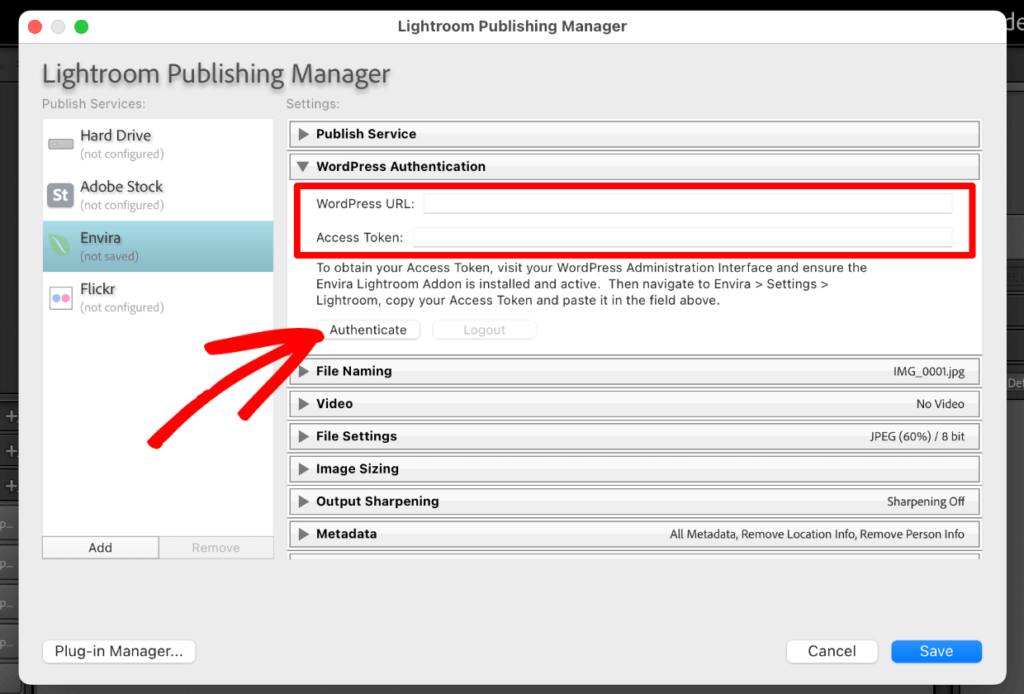Click the Remove publish service button
1024x694 pixels.
(x=216, y=547)
